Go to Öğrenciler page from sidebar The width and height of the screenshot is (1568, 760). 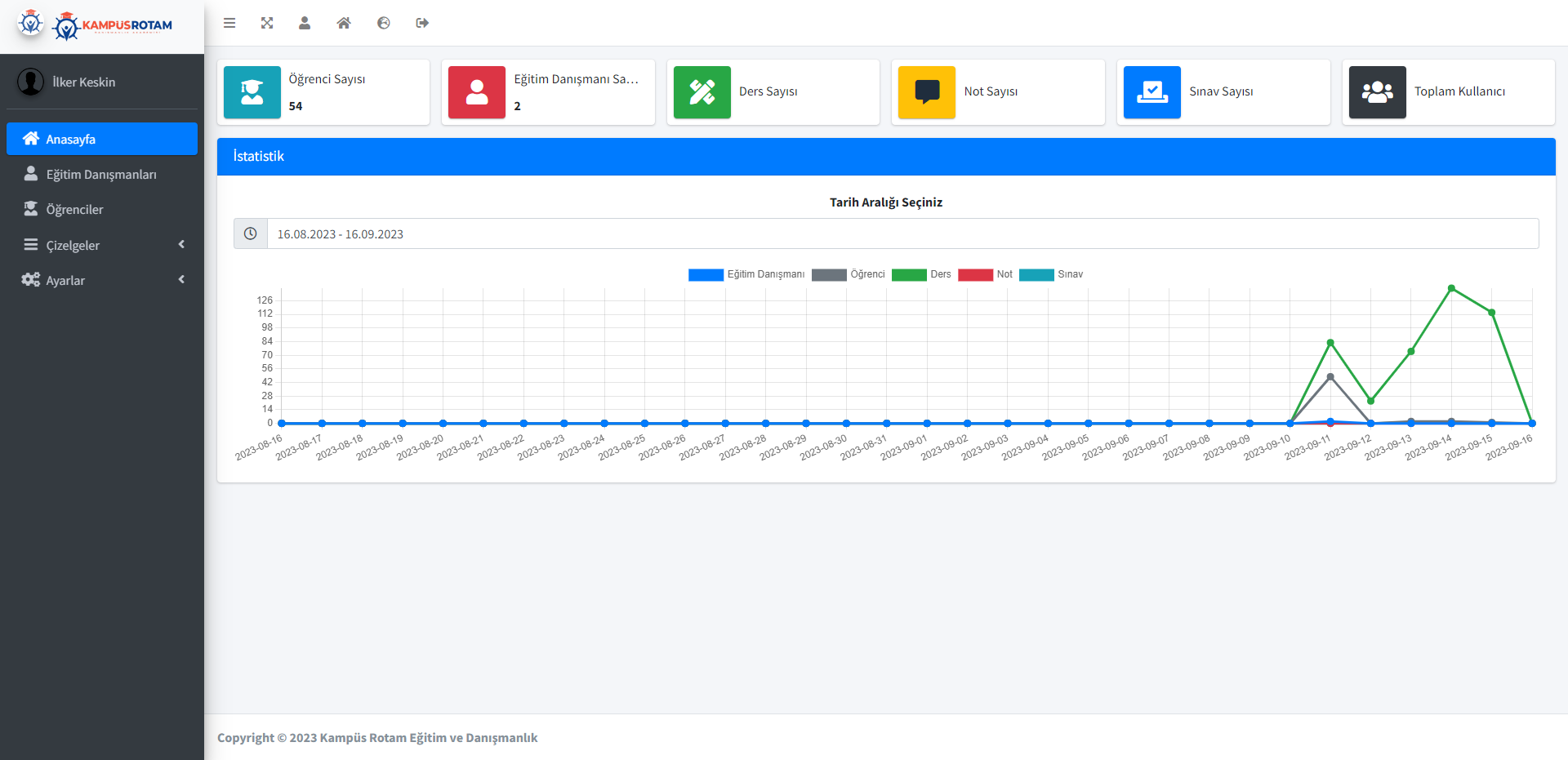(x=74, y=209)
